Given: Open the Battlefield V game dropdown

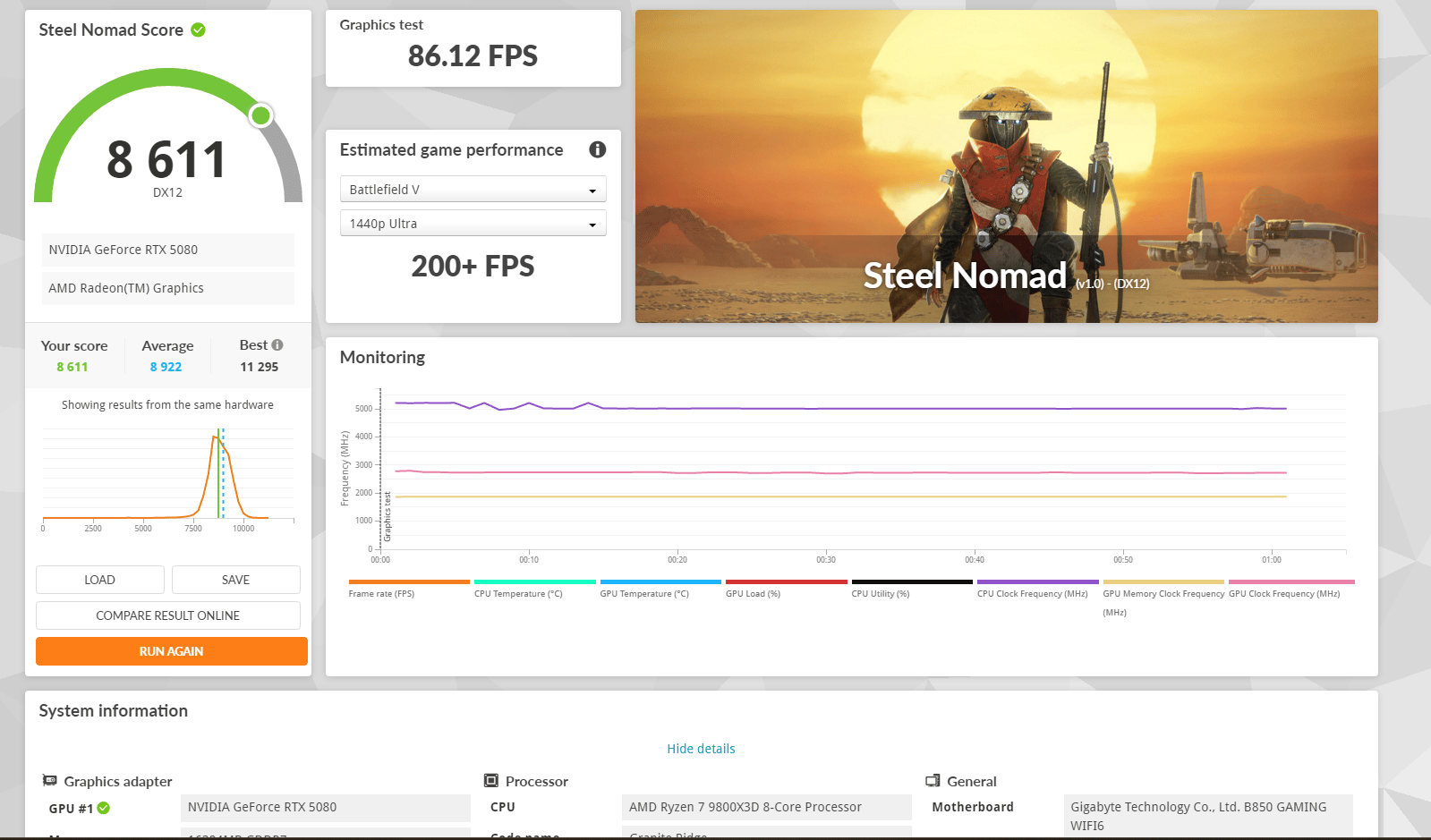Looking at the screenshot, I should pyautogui.click(x=473, y=190).
